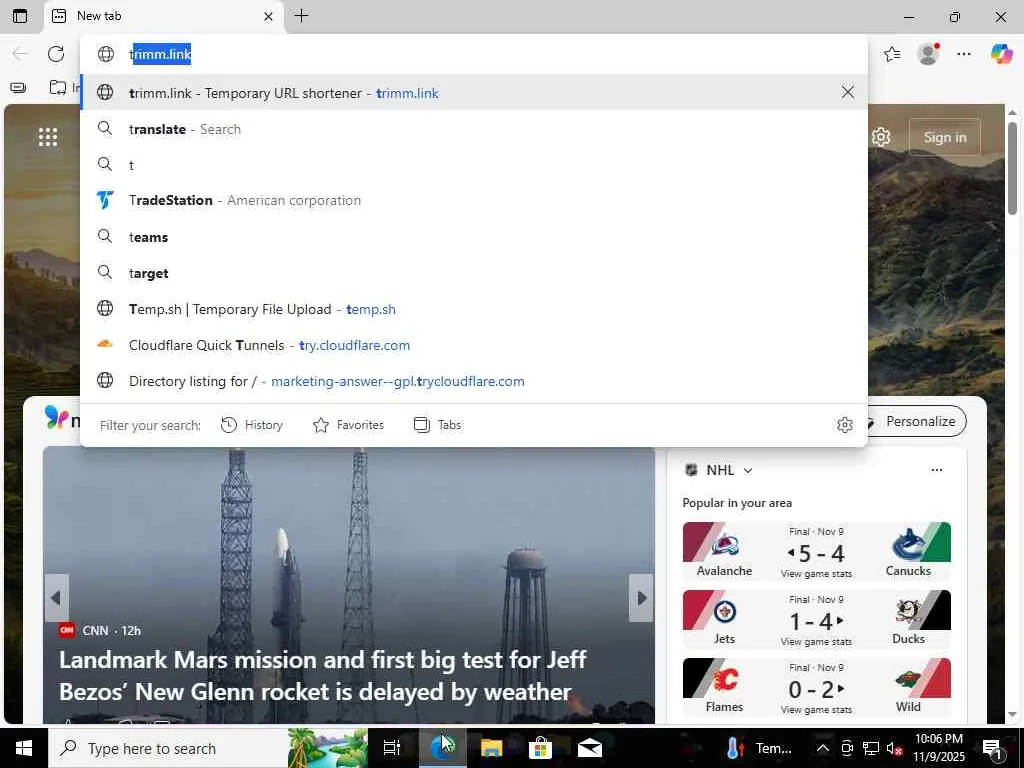Open the TradeStation suggestion
This screenshot has height=768, width=1024.
pyautogui.click(x=473, y=200)
